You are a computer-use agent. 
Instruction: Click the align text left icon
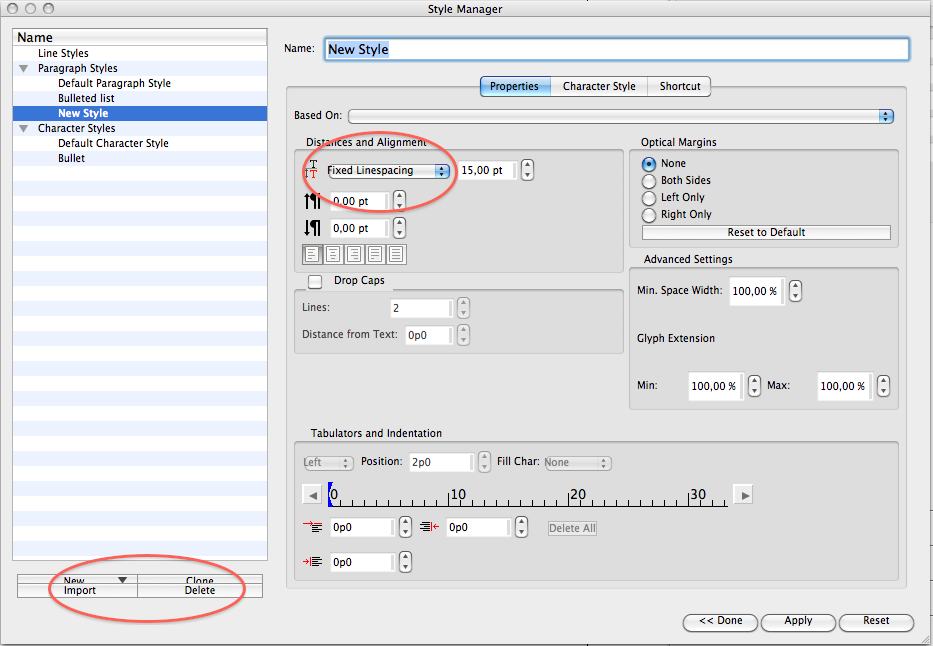coord(313,255)
